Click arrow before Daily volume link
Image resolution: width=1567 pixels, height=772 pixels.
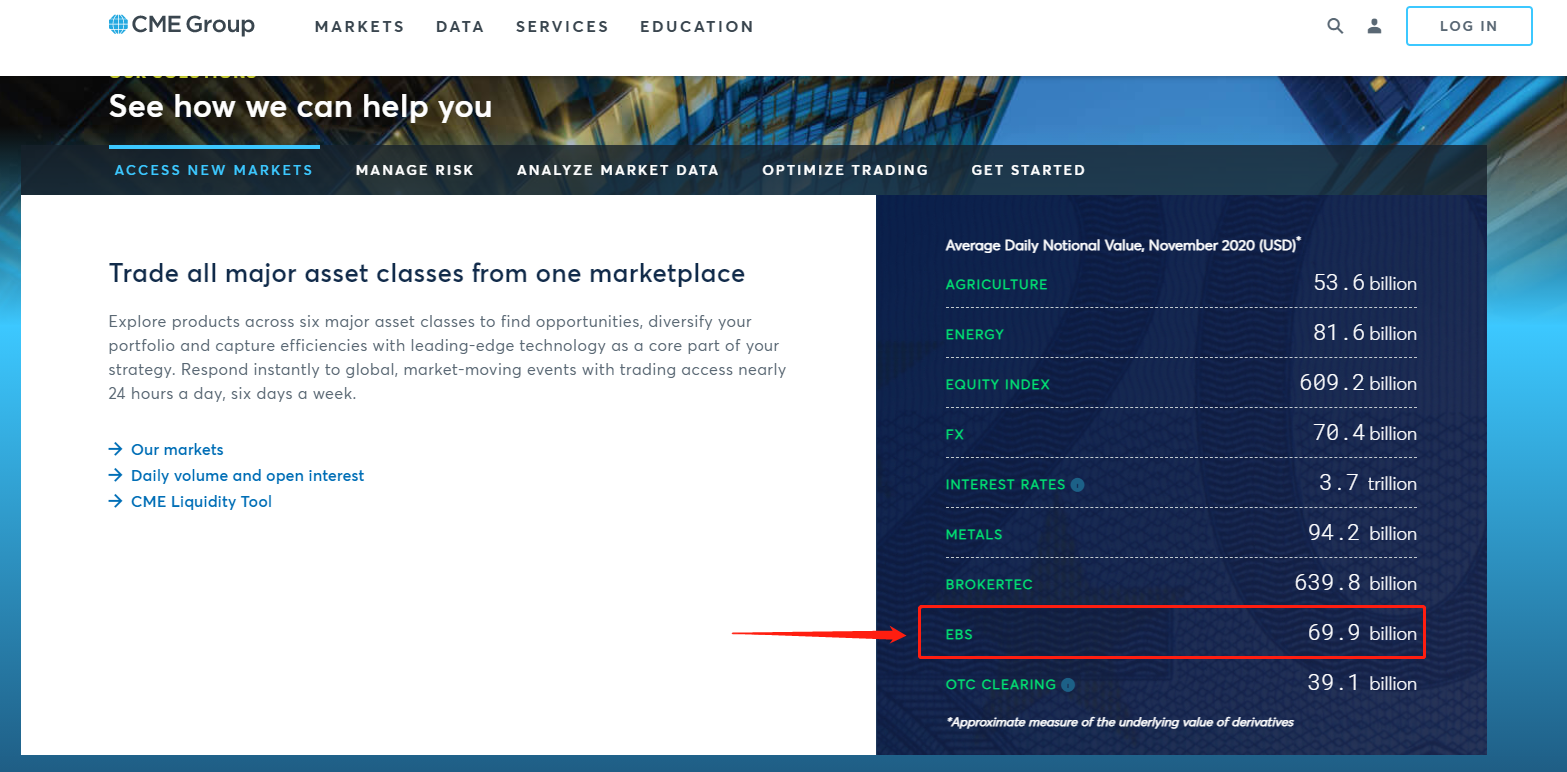point(116,476)
